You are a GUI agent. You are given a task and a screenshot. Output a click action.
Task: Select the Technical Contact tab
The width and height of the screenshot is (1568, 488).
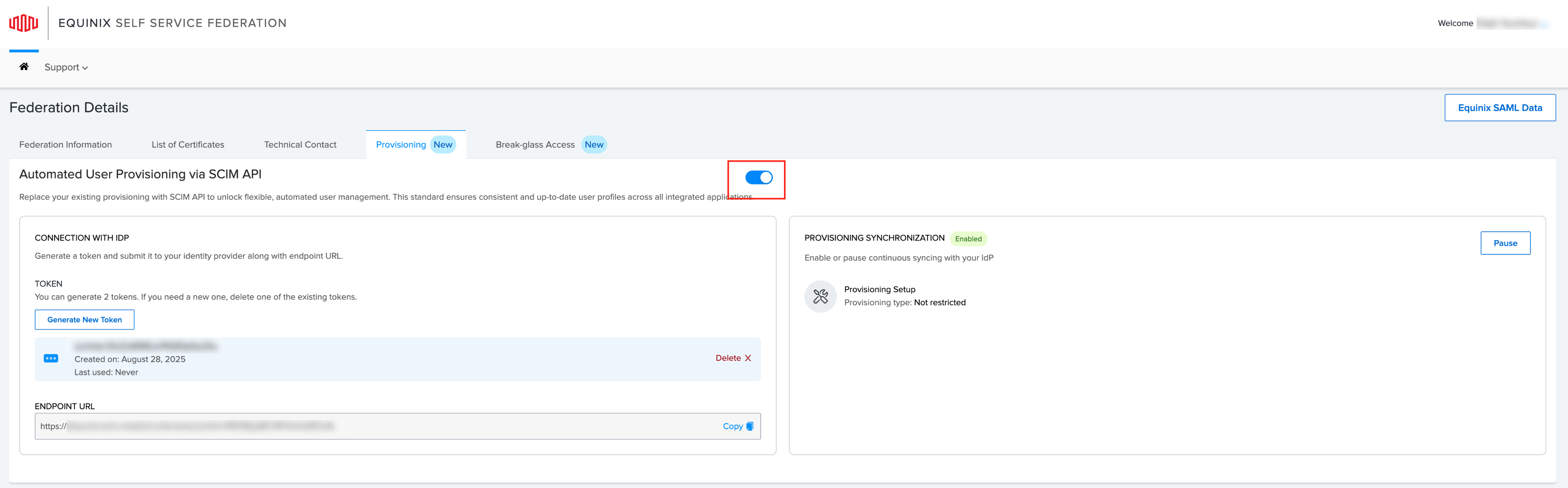coord(300,145)
